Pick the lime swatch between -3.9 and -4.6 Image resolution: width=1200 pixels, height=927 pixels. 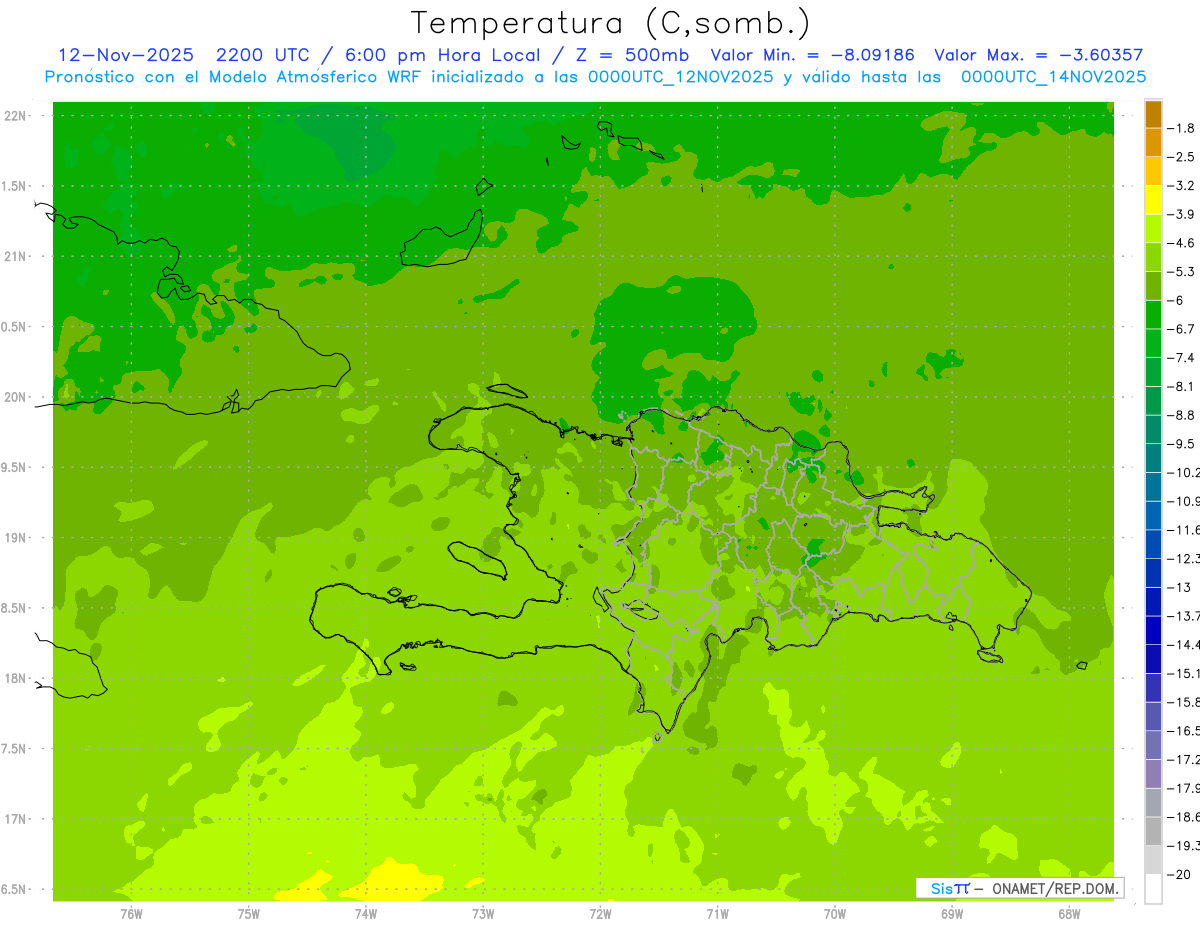pyautogui.click(x=1153, y=228)
